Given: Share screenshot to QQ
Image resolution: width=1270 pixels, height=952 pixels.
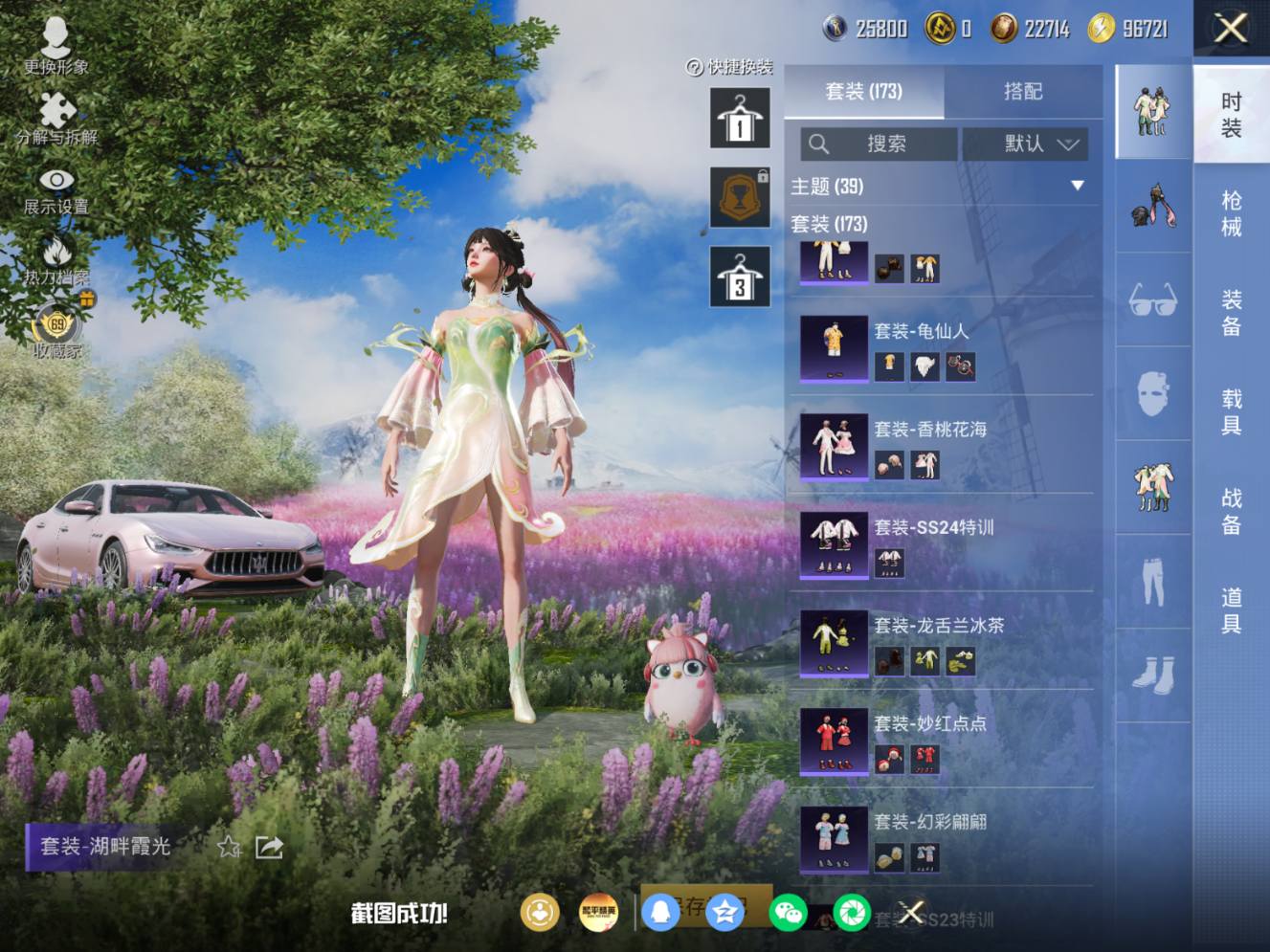Looking at the screenshot, I should click(660, 913).
